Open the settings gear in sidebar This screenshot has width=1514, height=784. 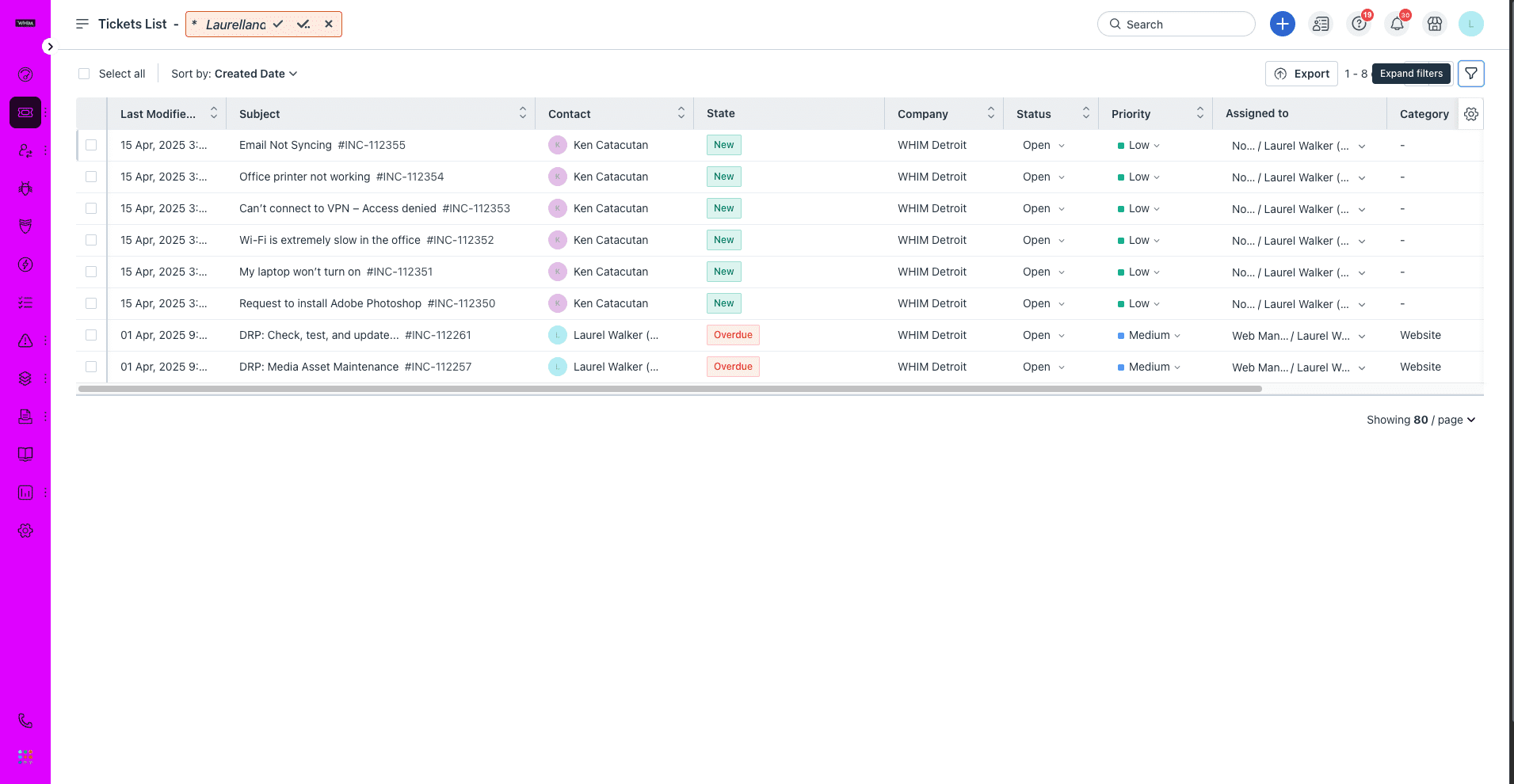[x=25, y=531]
